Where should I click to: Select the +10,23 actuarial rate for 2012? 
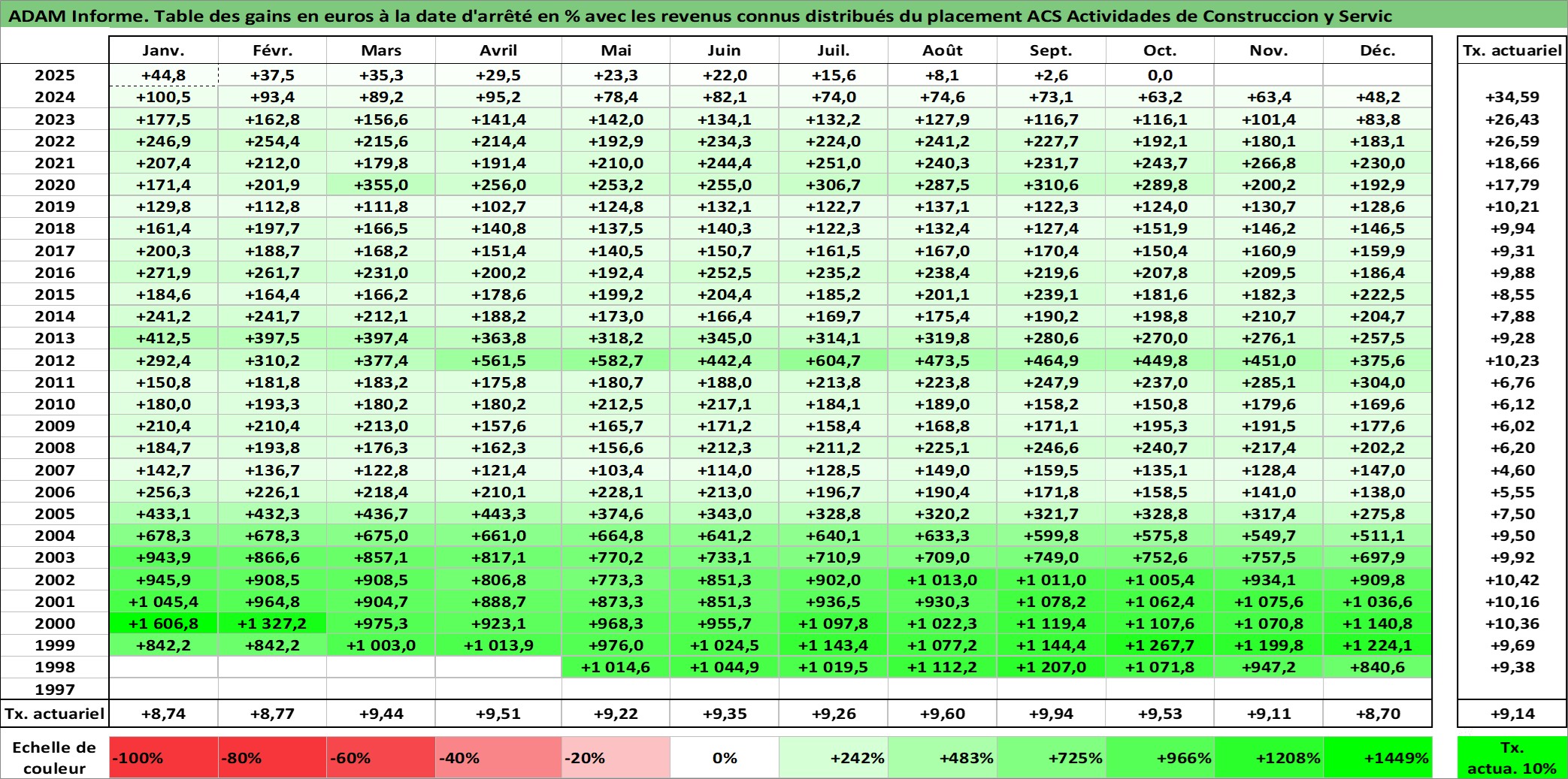coord(1512,361)
